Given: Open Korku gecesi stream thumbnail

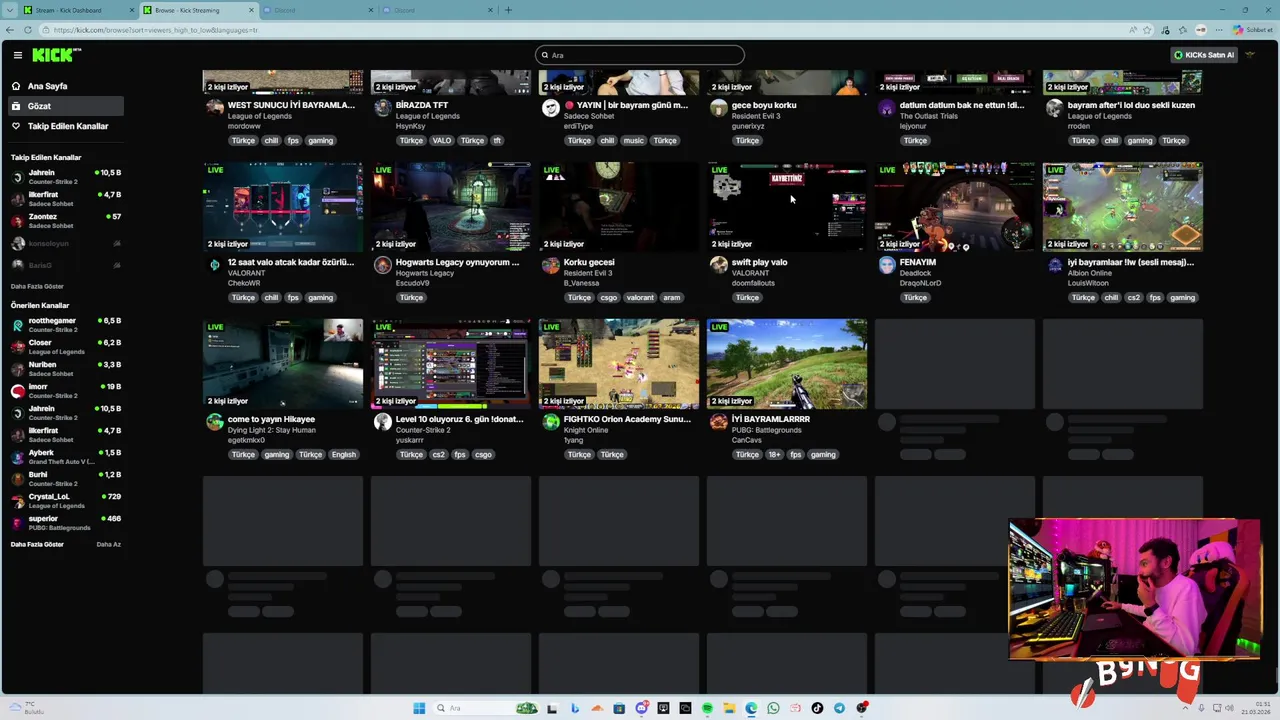Looking at the screenshot, I should point(619,207).
